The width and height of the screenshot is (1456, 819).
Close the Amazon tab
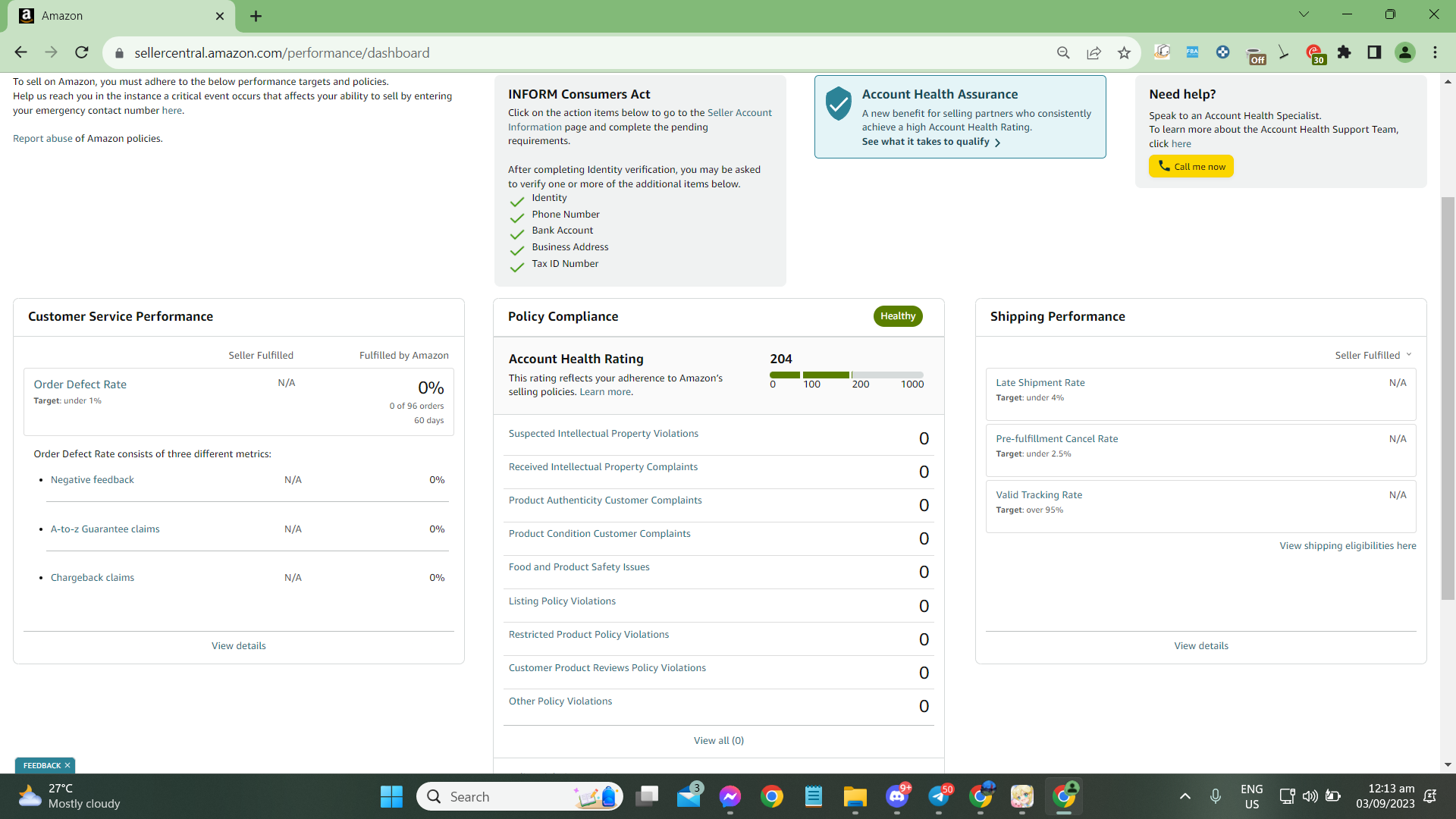click(x=220, y=16)
